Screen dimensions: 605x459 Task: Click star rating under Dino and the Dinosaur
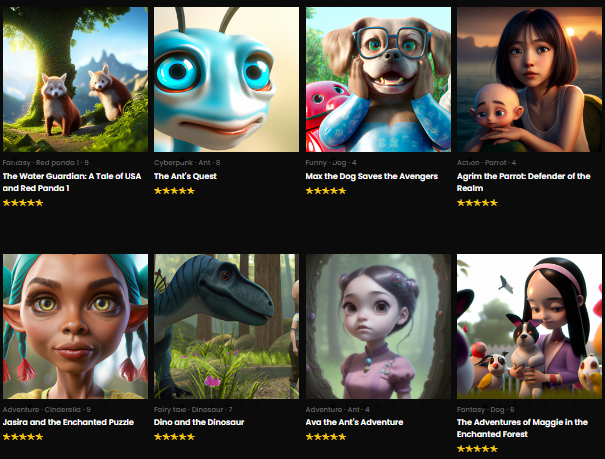tap(174, 437)
